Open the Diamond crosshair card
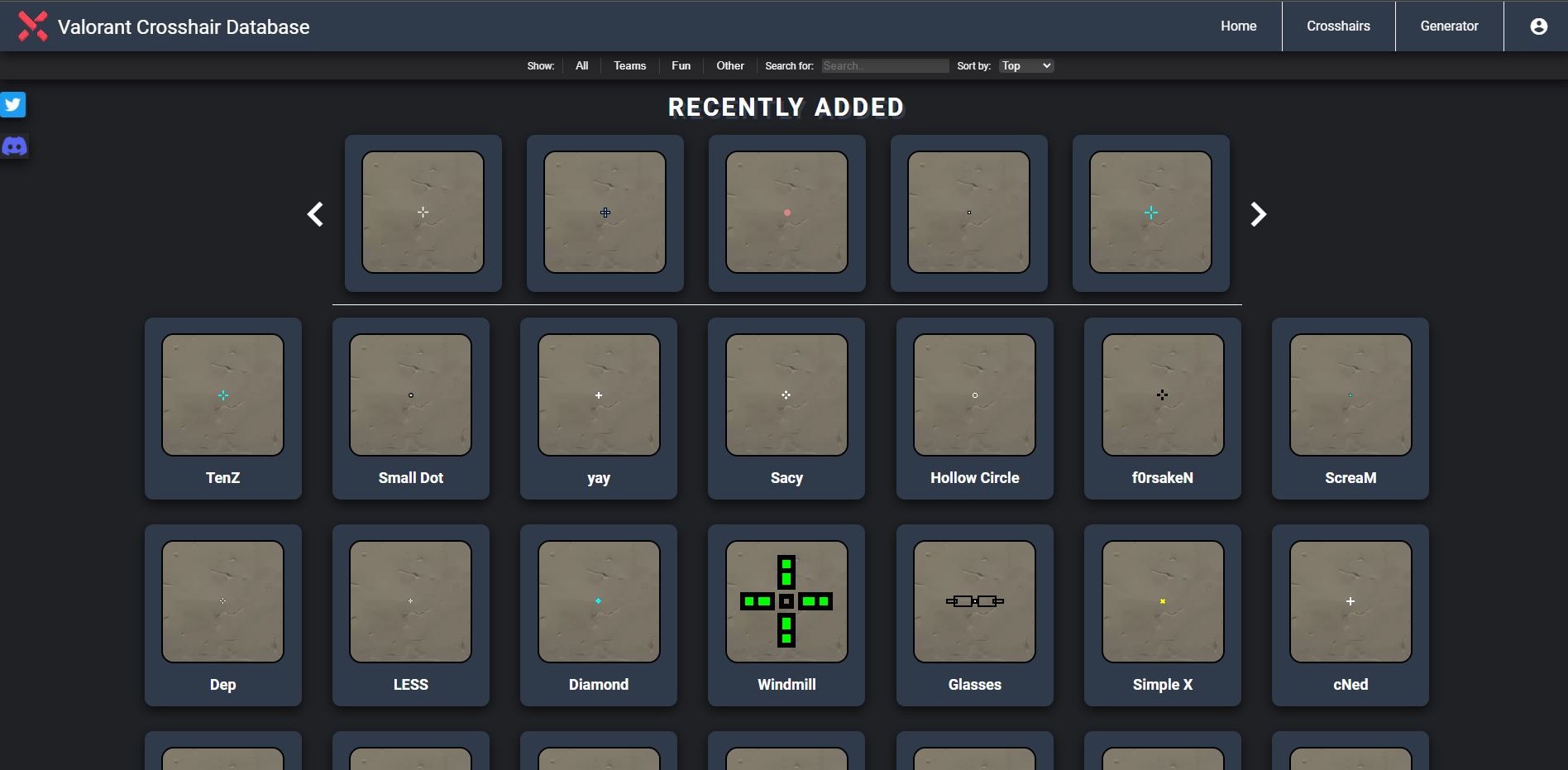The image size is (1568, 770). click(x=599, y=615)
